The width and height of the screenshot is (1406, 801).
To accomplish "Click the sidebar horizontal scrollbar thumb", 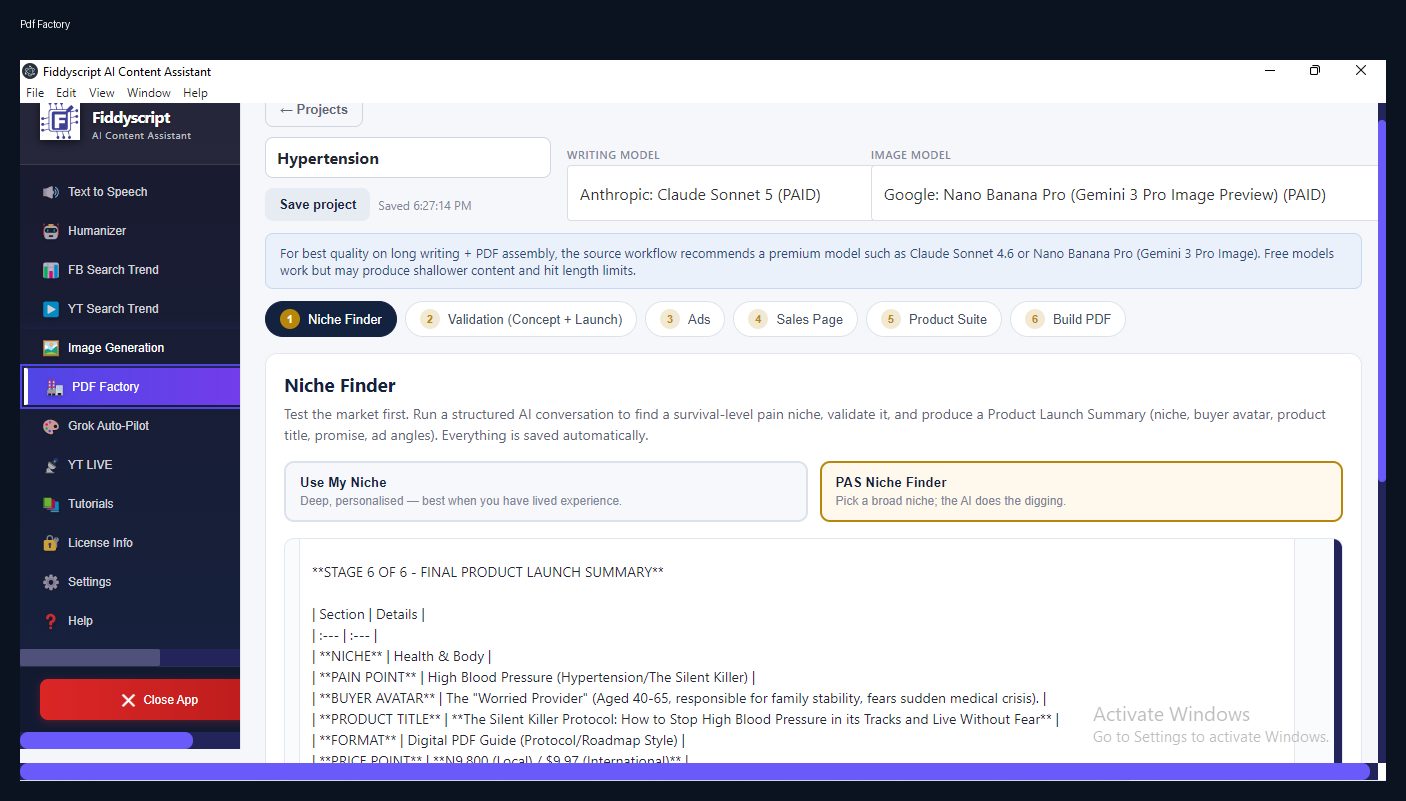I will [x=90, y=658].
